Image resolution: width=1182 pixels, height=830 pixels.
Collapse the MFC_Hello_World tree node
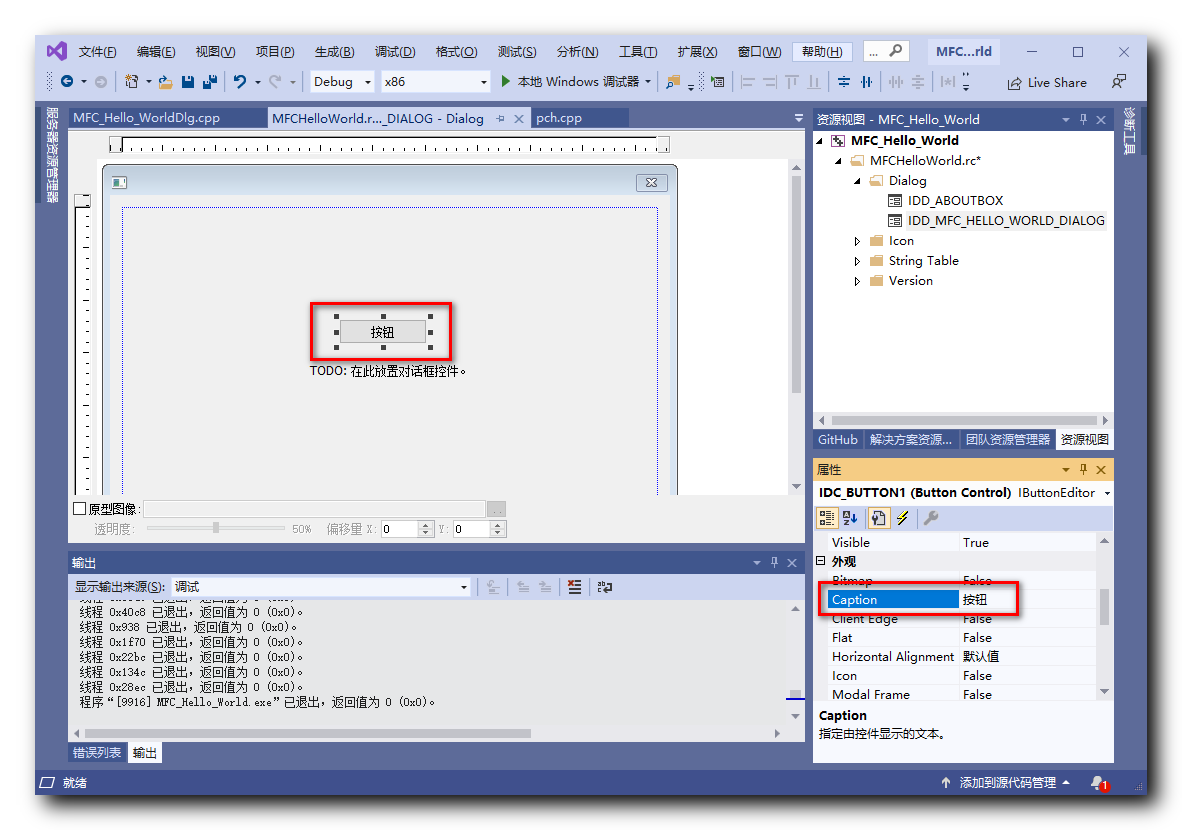[x=819, y=140]
